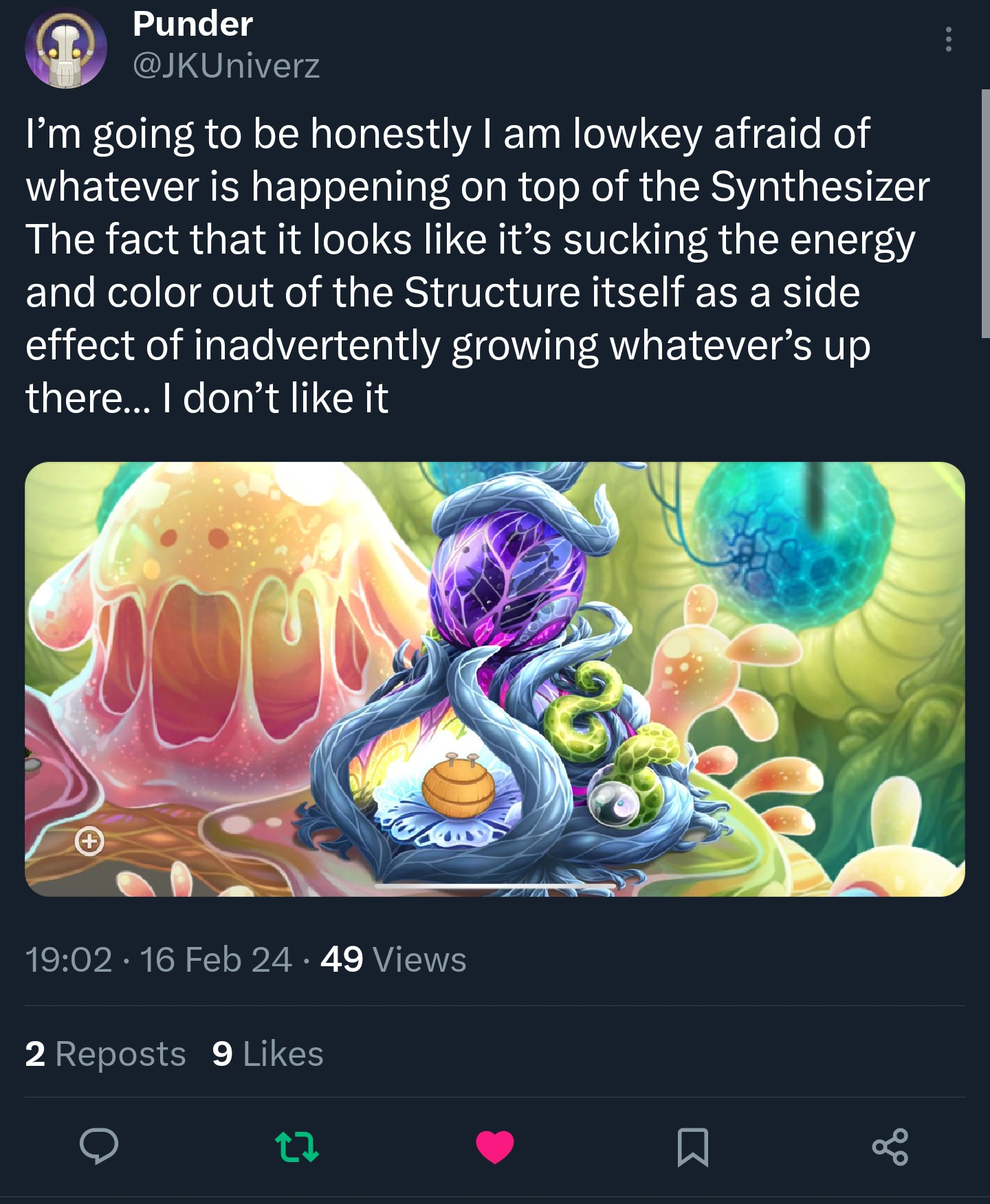
Task: Click the display name Punder
Action: (192, 24)
